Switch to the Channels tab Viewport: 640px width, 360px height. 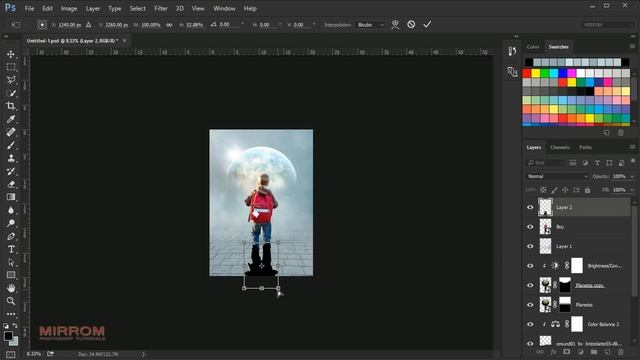pyautogui.click(x=560, y=147)
